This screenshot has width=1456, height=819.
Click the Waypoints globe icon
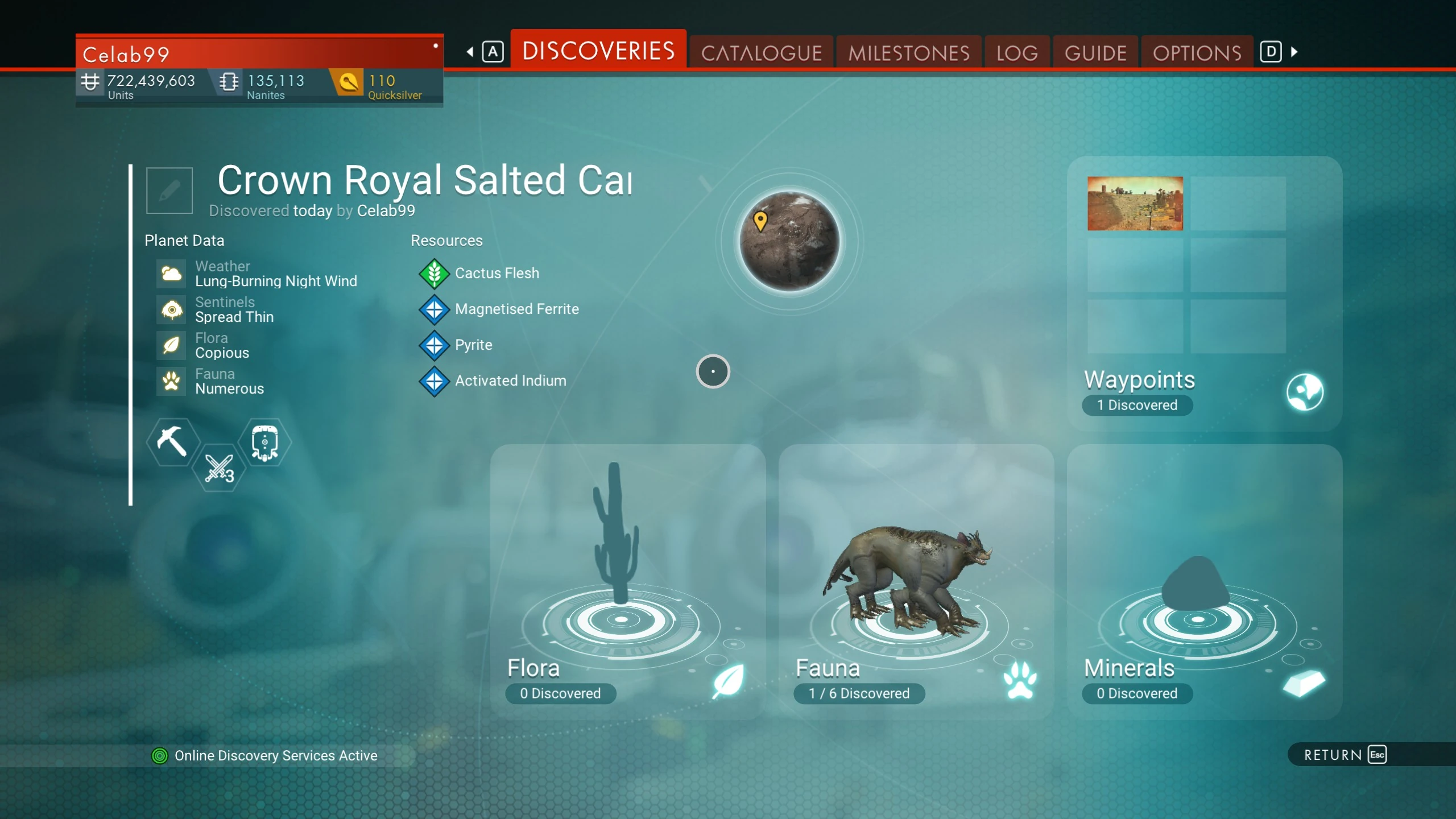pyautogui.click(x=1305, y=392)
